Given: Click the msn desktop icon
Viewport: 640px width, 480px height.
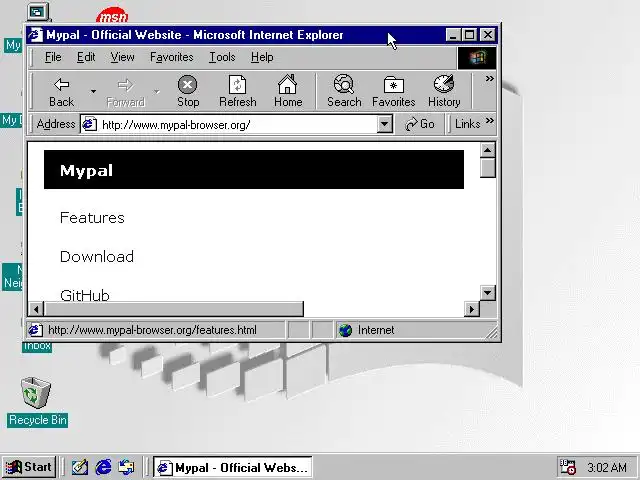Looking at the screenshot, I should [x=112, y=16].
